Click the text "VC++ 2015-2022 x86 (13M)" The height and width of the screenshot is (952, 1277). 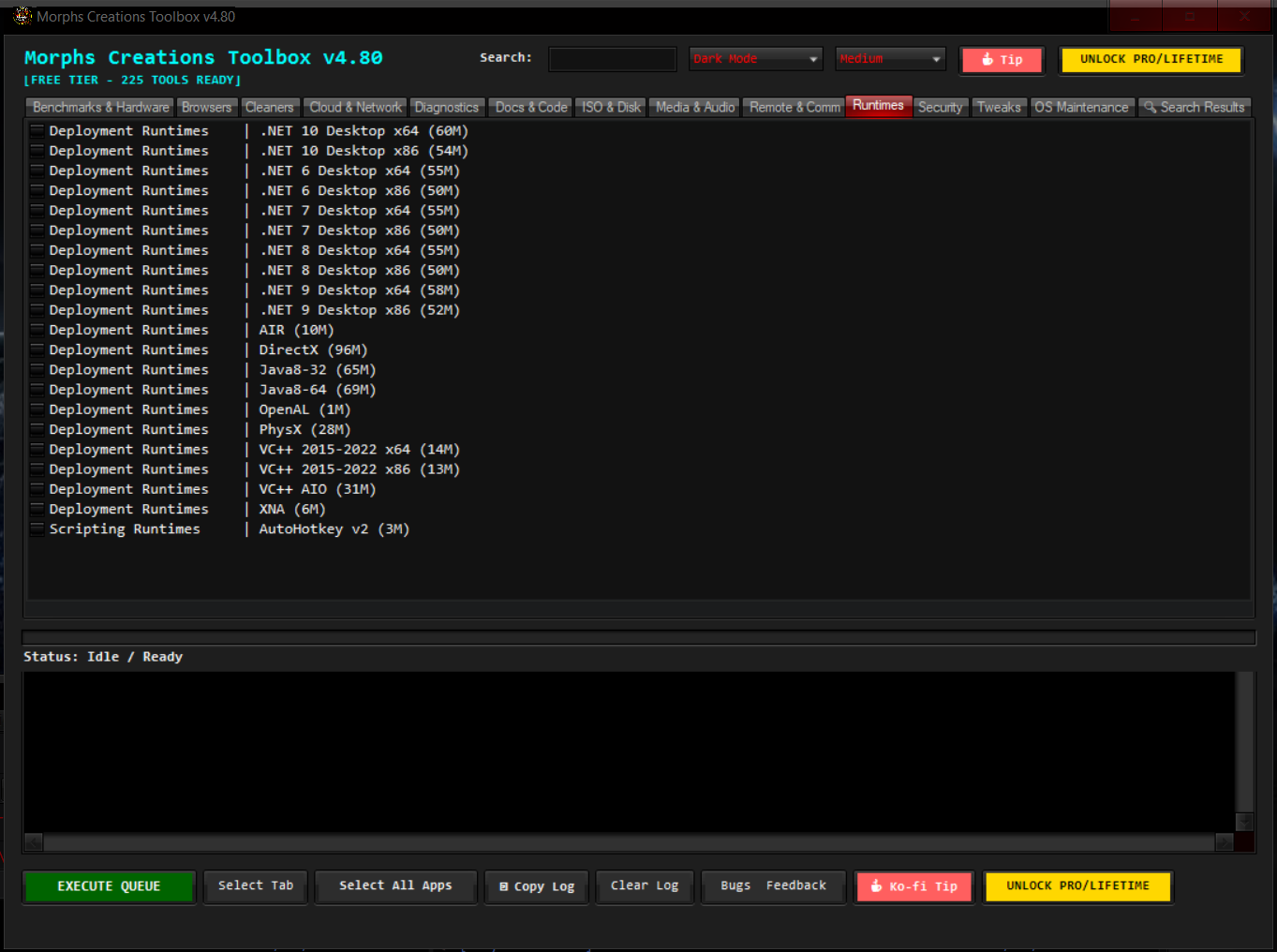pos(360,469)
